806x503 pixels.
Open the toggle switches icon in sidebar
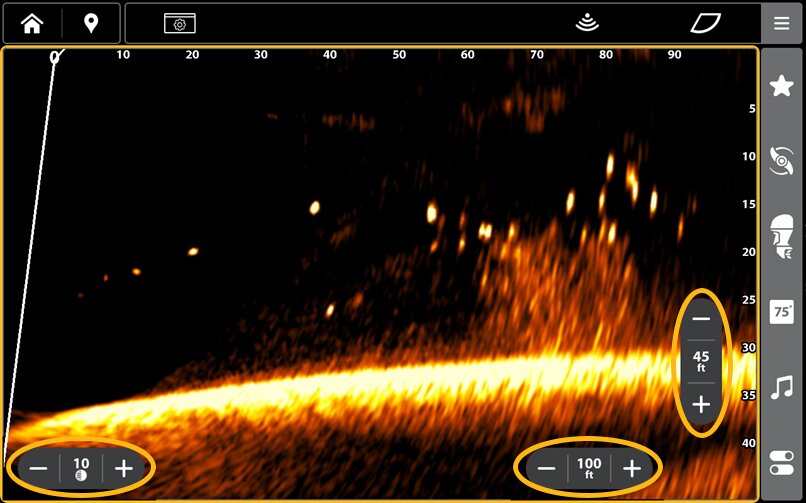click(781, 463)
